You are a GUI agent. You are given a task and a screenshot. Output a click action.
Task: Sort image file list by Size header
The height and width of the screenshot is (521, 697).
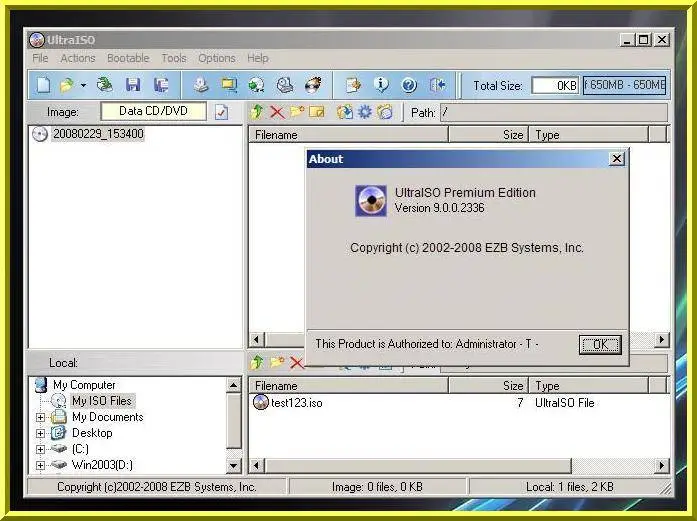(488, 135)
